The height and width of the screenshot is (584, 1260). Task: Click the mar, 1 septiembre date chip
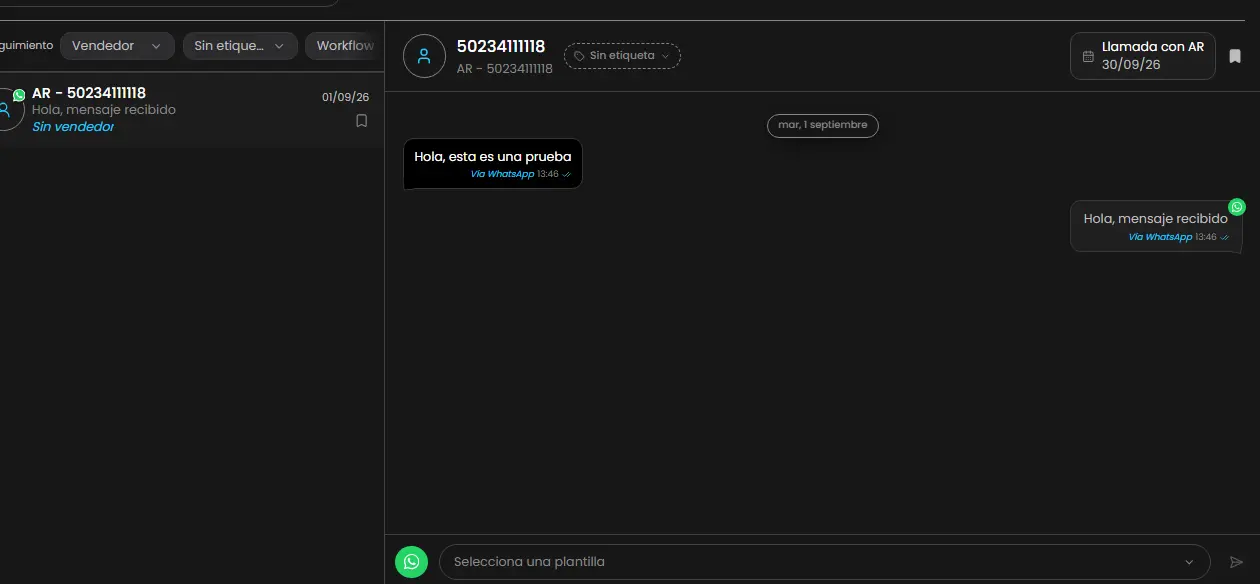[823, 125]
